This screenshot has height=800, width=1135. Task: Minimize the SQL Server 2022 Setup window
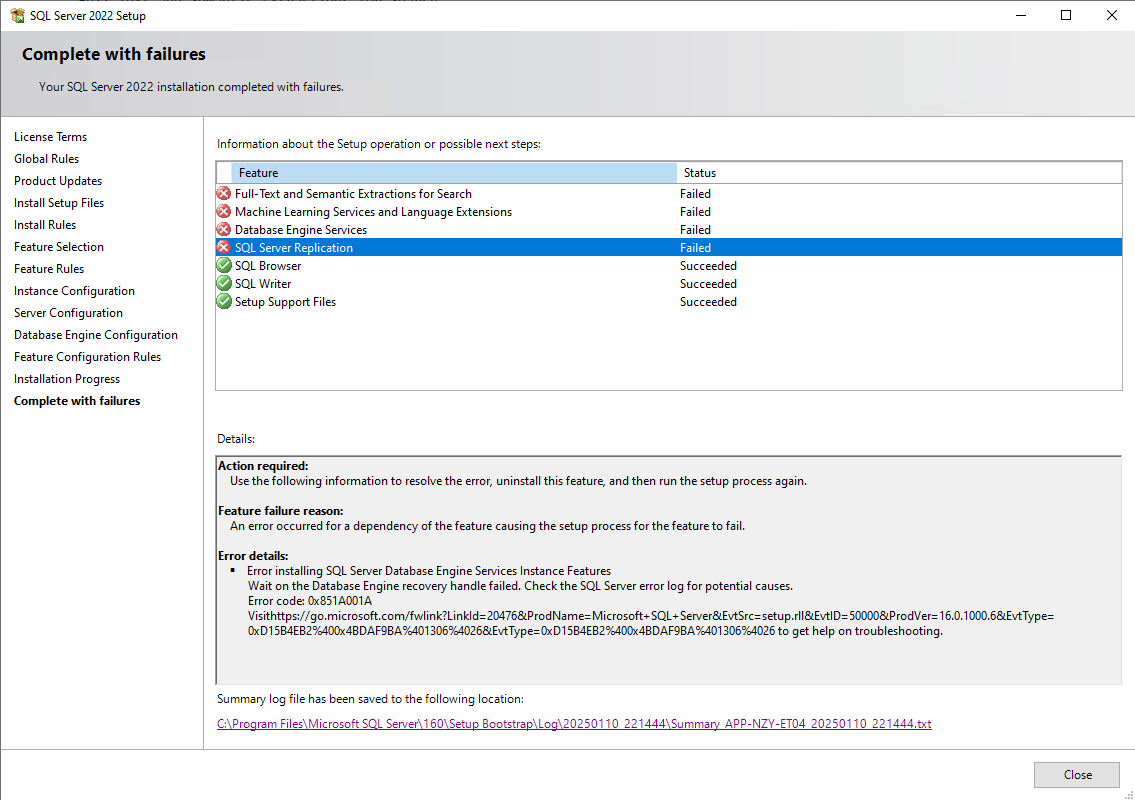coord(1021,15)
